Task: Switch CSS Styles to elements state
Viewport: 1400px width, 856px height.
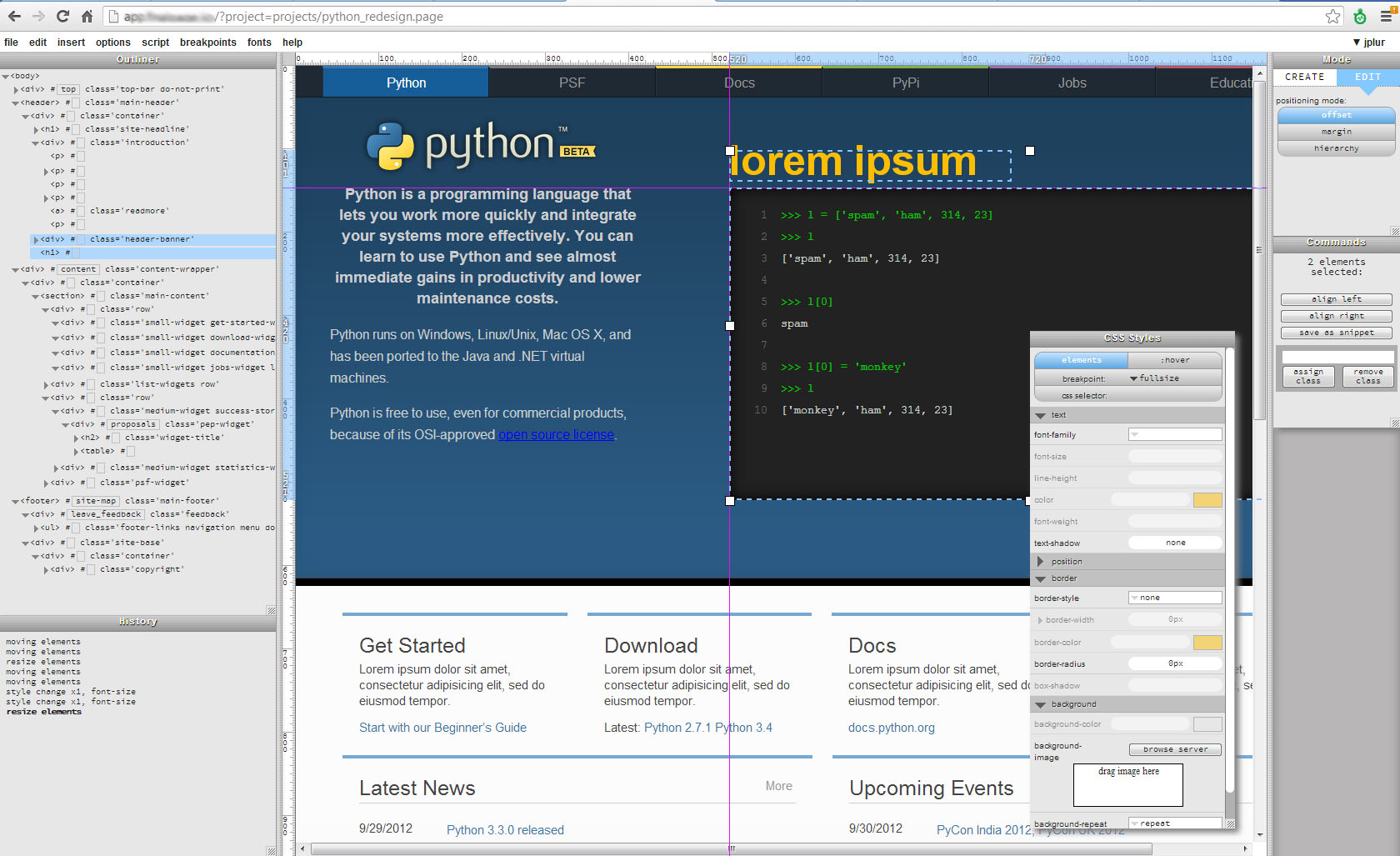Action: click(1081, 360)
